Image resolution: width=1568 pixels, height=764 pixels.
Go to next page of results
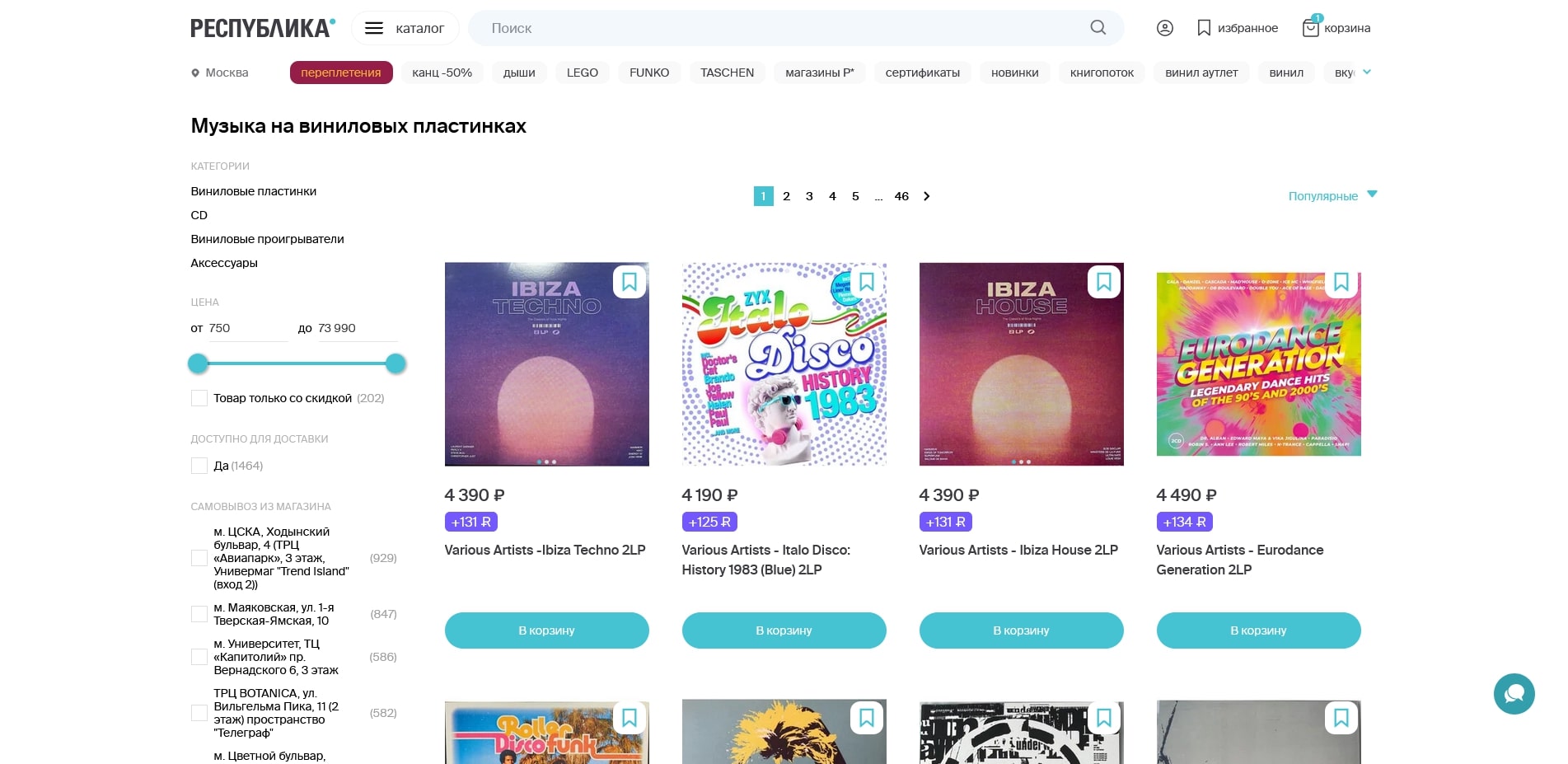point(927,196)
